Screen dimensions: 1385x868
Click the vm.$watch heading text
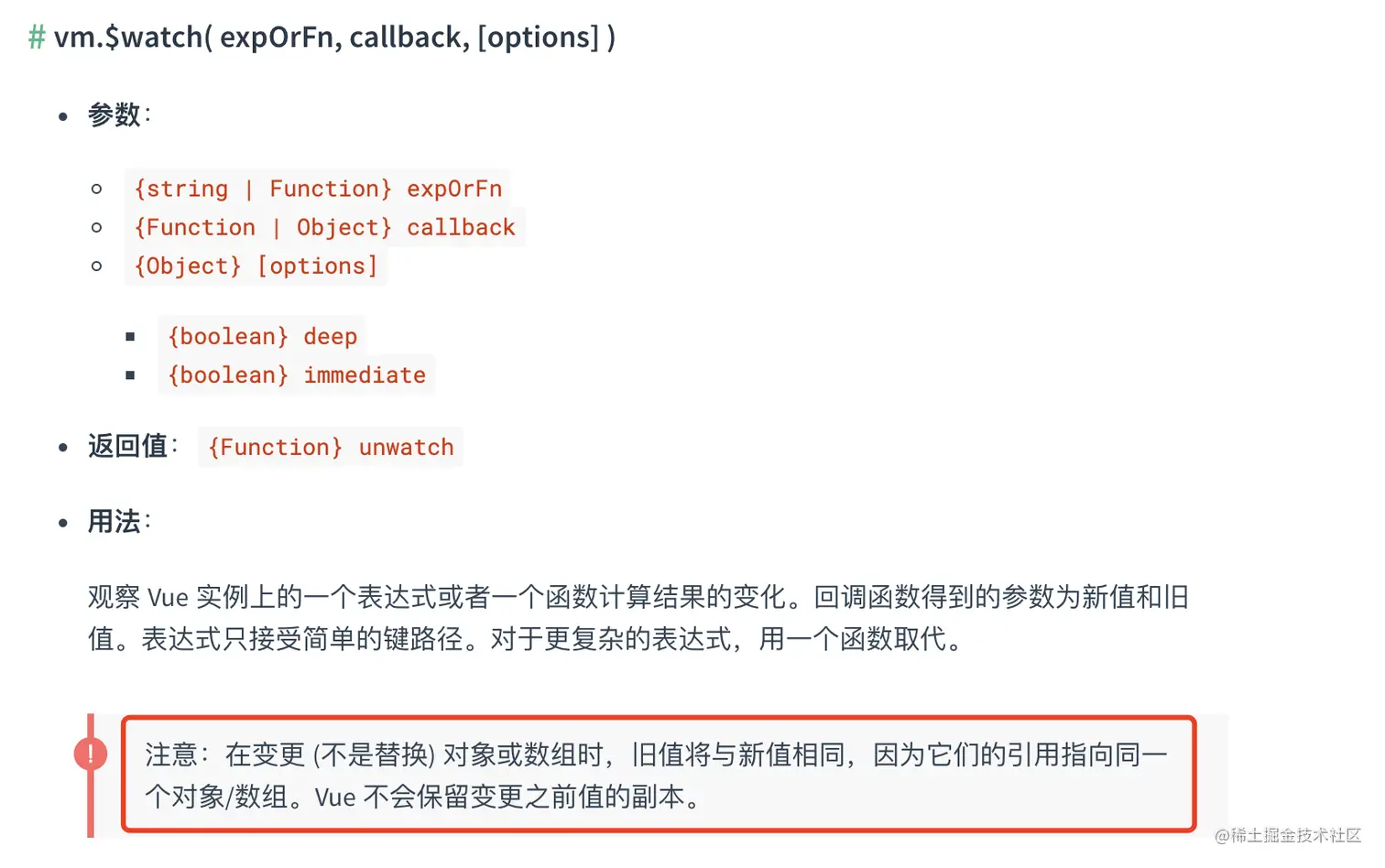(334, 38)
